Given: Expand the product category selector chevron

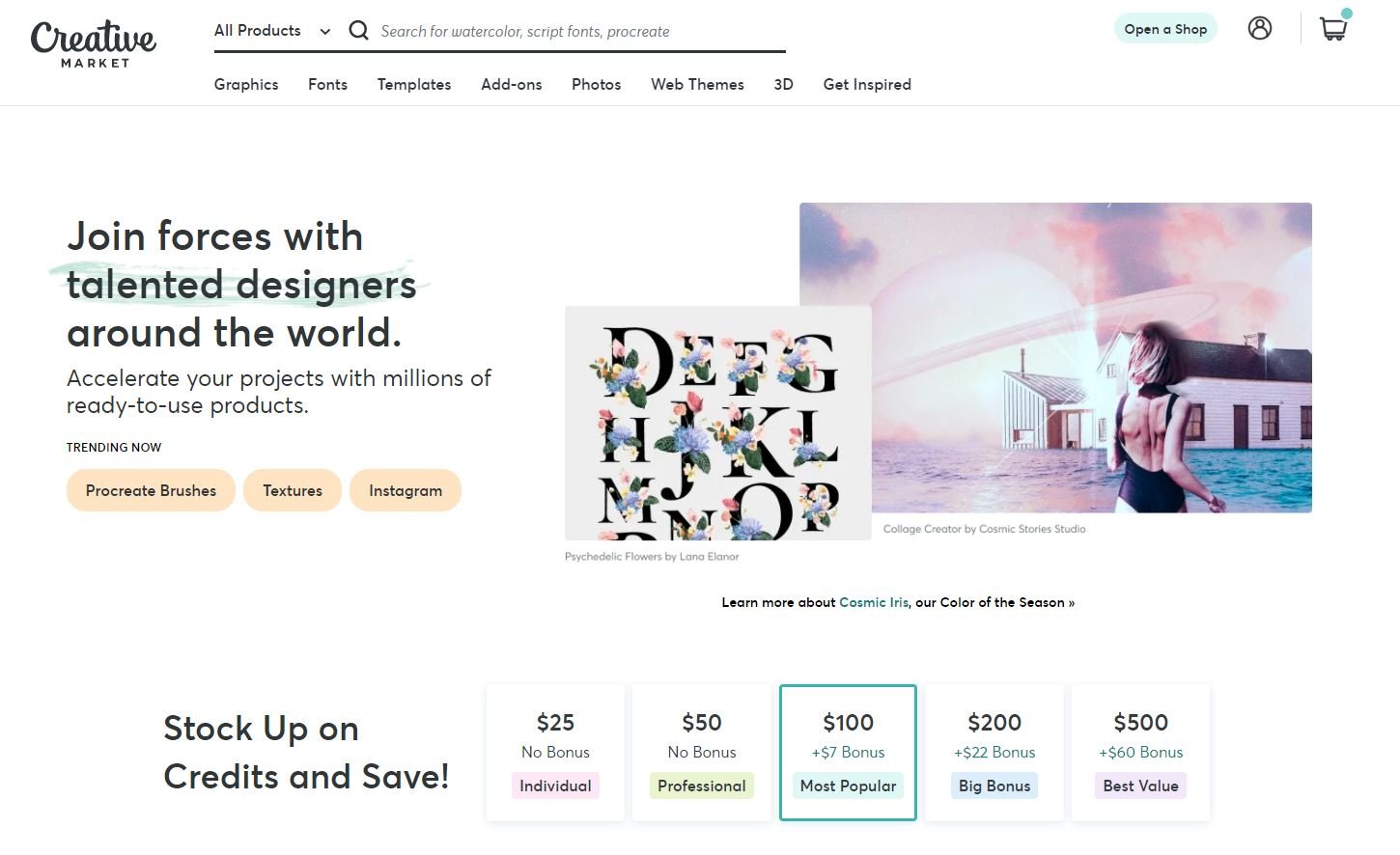Looking at the screenshot, I should pos(324,31).
